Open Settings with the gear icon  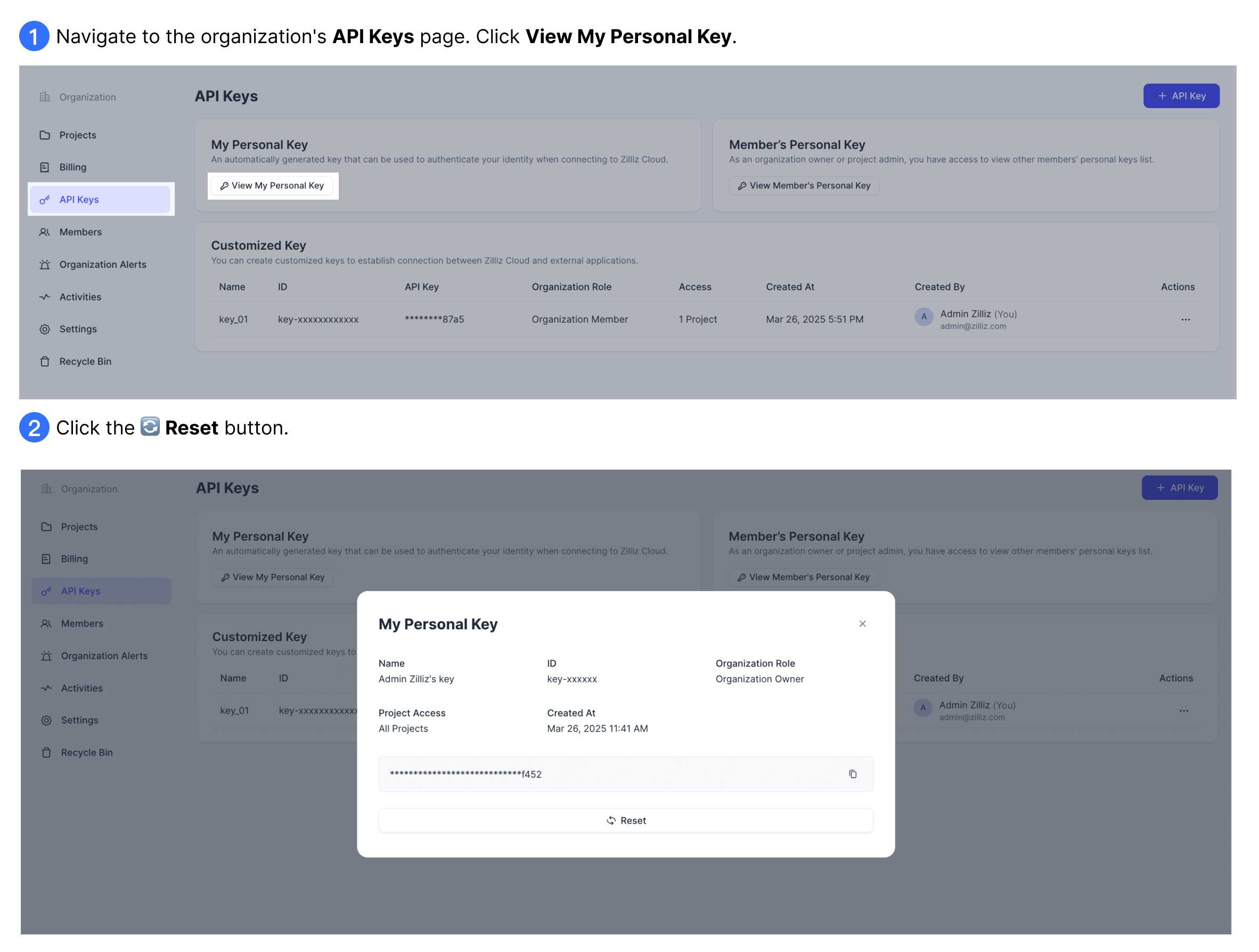coord(45,329)
